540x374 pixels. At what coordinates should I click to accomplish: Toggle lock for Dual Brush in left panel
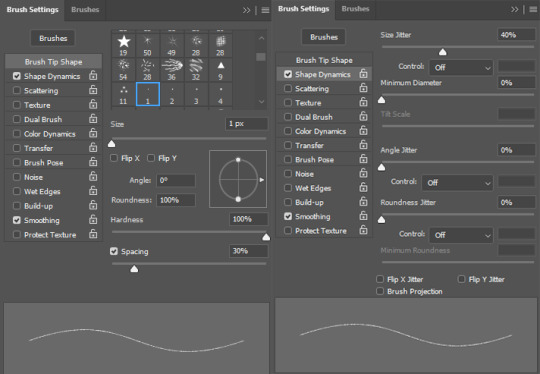[93, 119]
